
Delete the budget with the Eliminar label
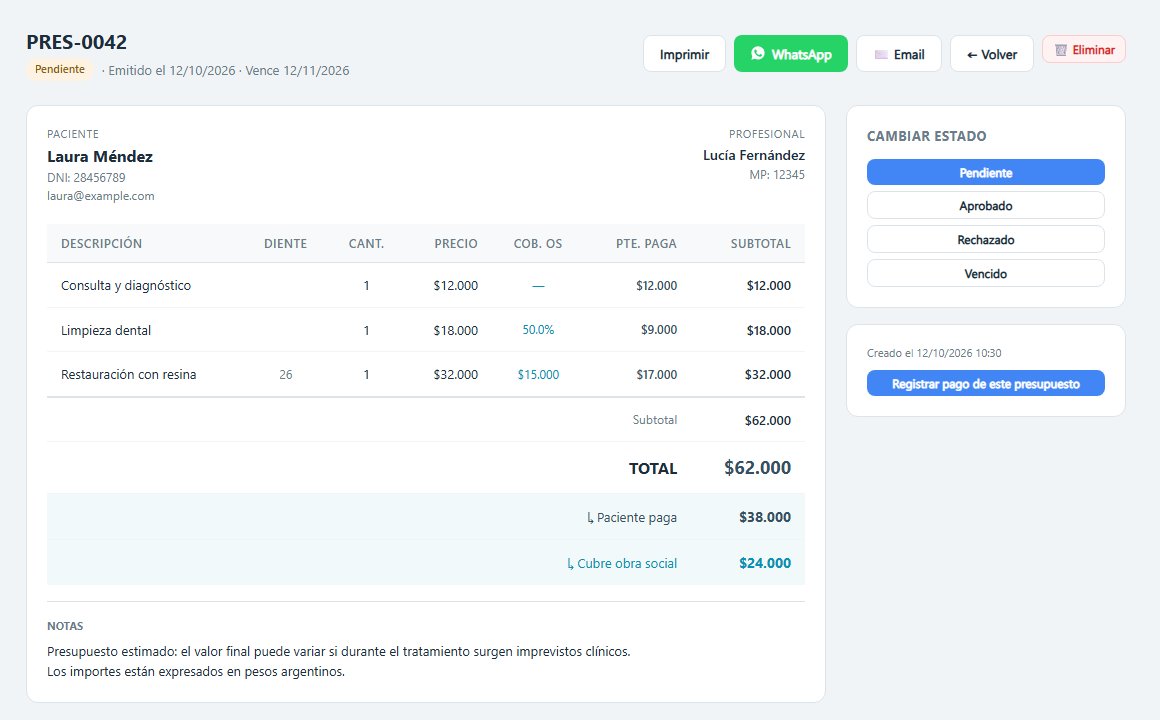[1093, 50]
